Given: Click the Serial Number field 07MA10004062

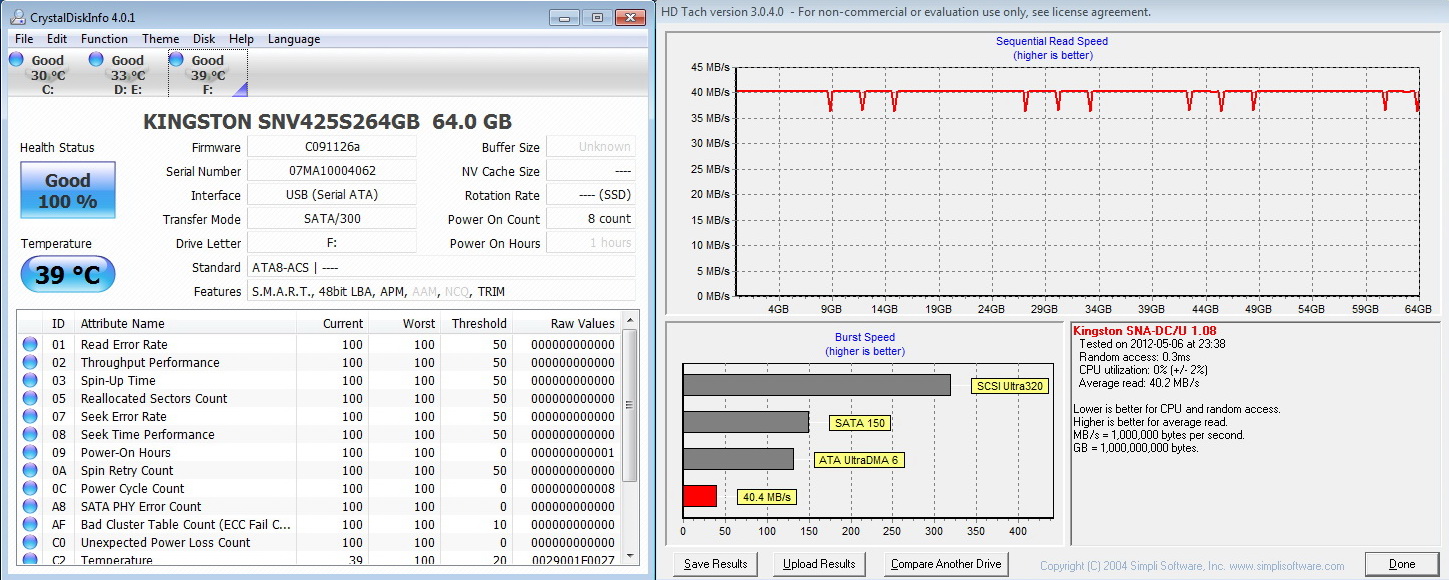Looking at the screenshot, I should pos(332,171).
